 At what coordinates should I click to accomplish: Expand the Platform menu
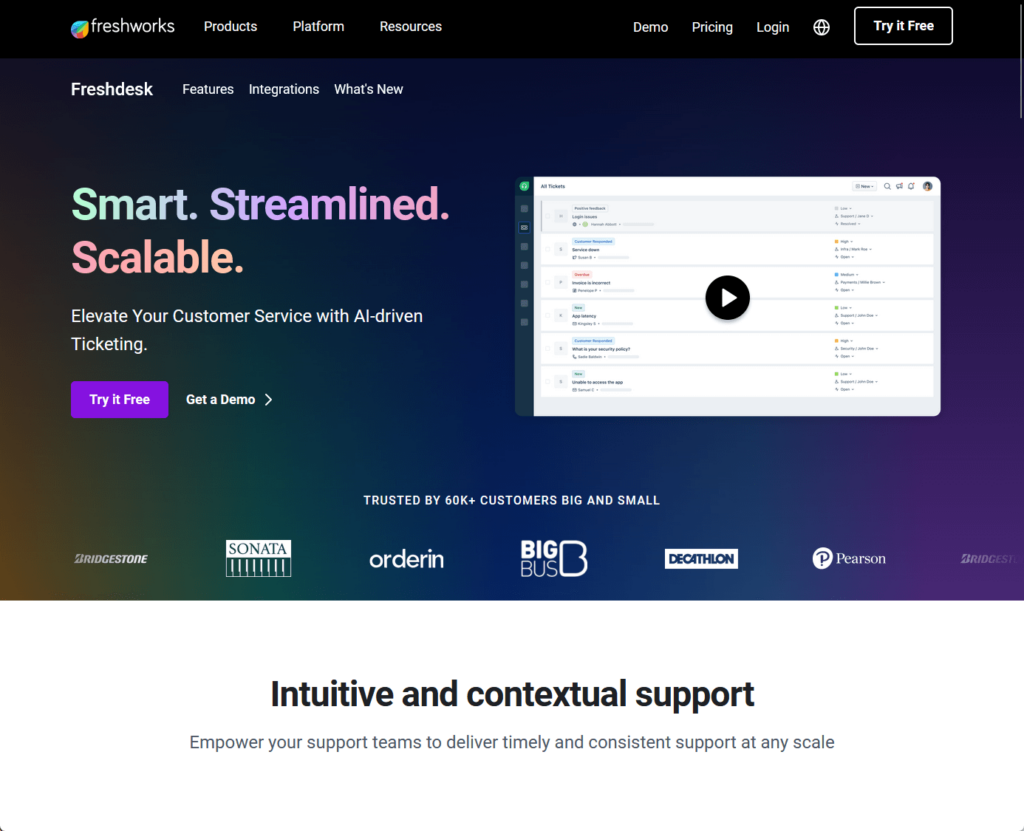pos(318,27)
